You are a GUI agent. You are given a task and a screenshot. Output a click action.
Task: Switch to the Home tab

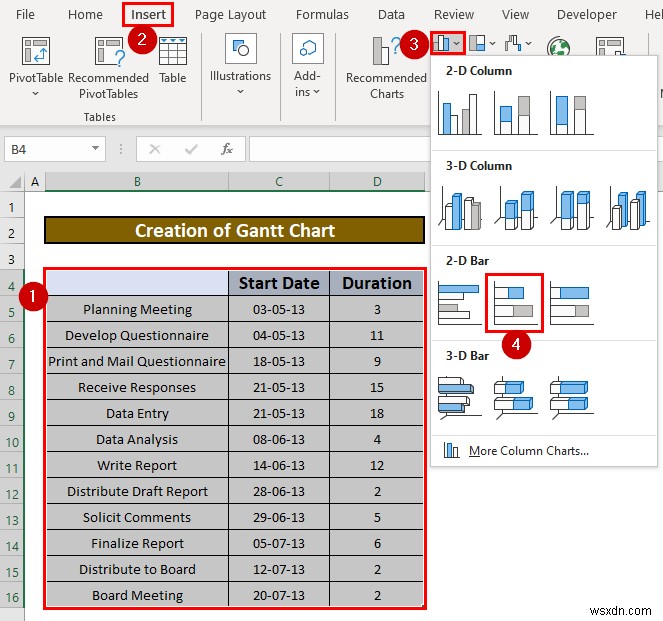pyautogui.click(x=85, y=15)
